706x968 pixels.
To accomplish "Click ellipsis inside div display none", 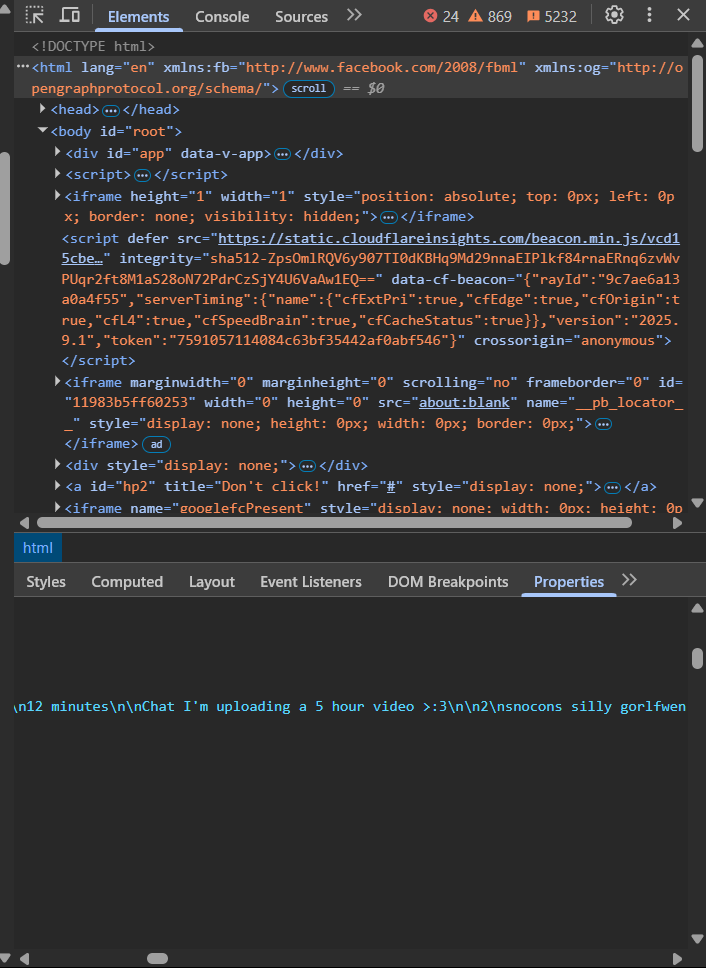I will tap(307, 466).
